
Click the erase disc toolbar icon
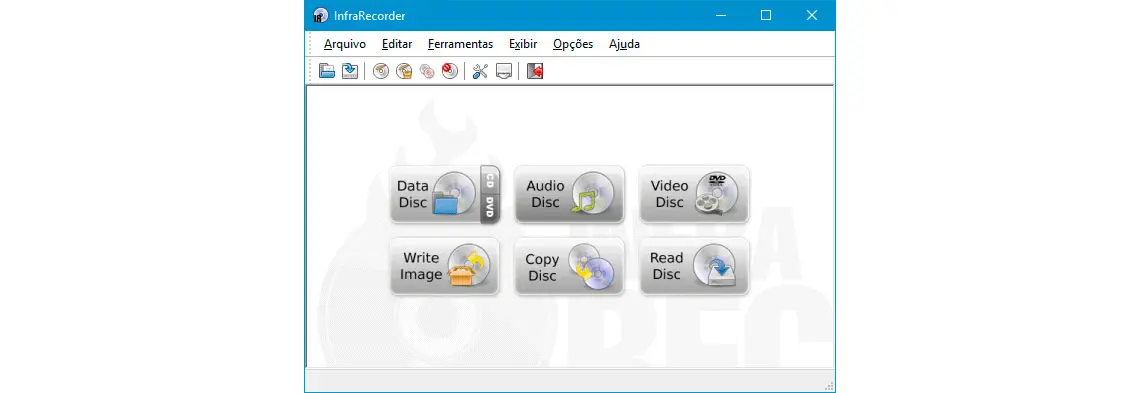tap(450, 70)
